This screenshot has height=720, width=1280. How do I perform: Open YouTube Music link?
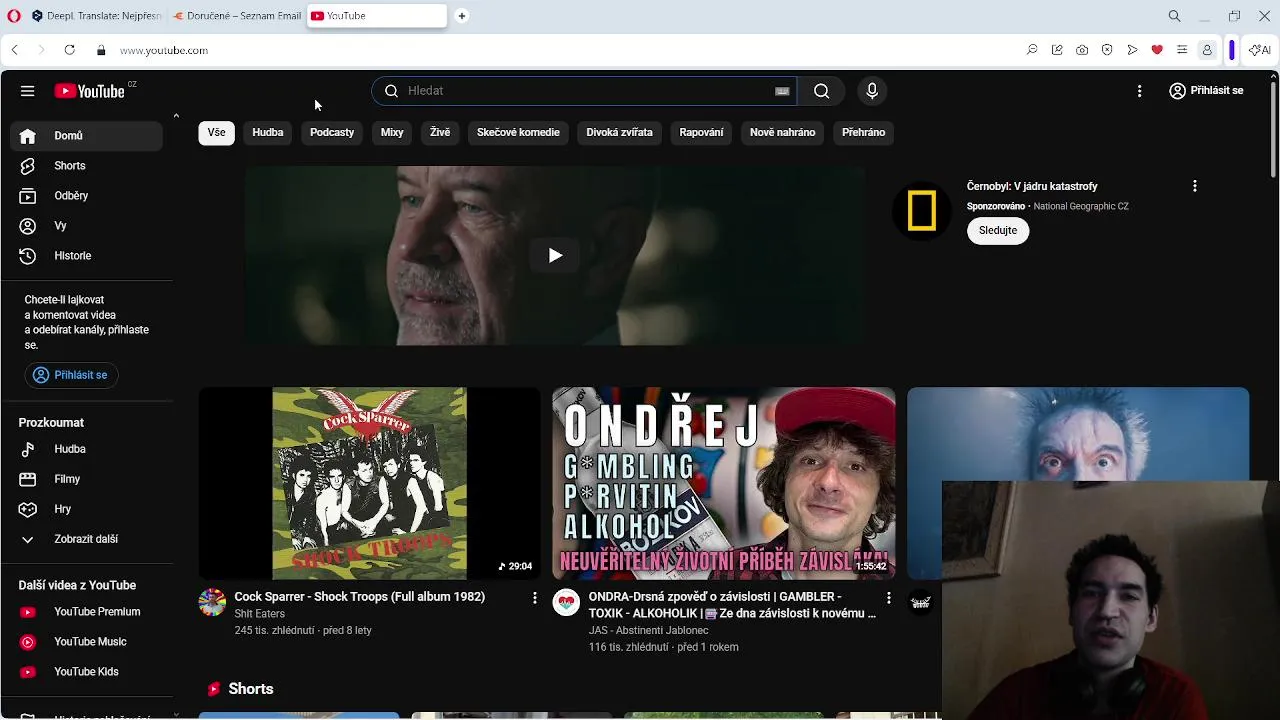[87, 642]
